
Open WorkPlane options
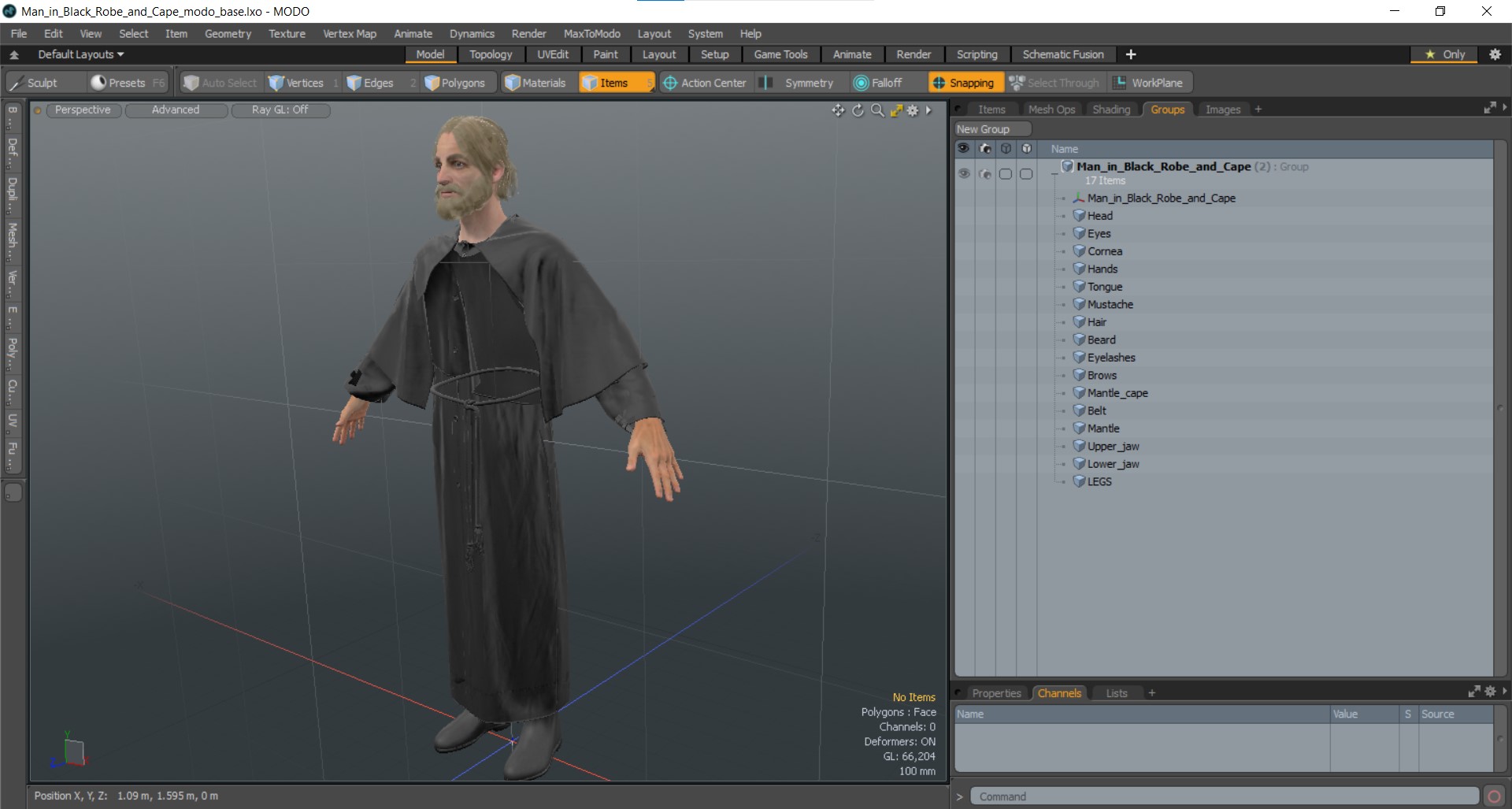pyautogui.click(x=1150, y=83)
